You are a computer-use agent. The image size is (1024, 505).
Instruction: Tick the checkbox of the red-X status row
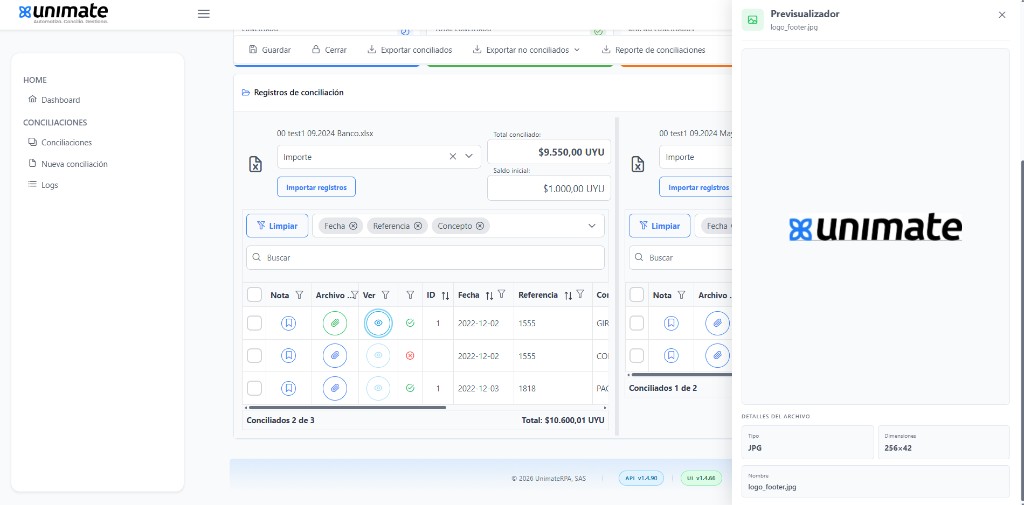coord(255,355)
